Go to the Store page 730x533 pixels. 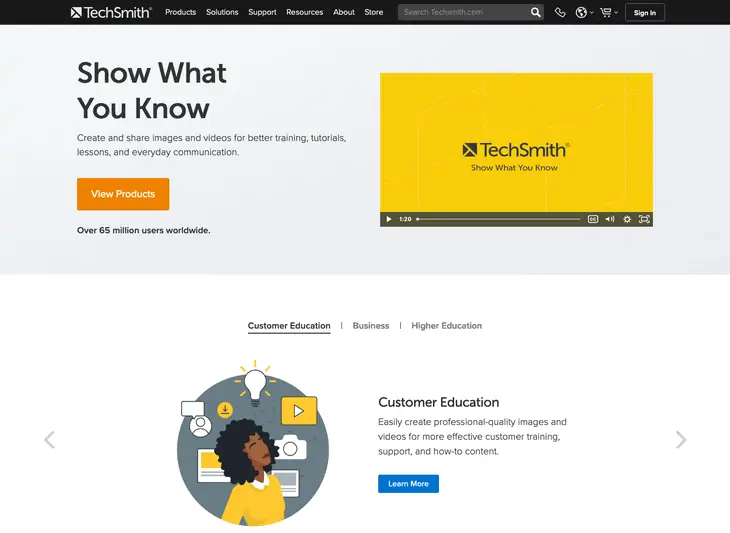[x=373, y=12]
